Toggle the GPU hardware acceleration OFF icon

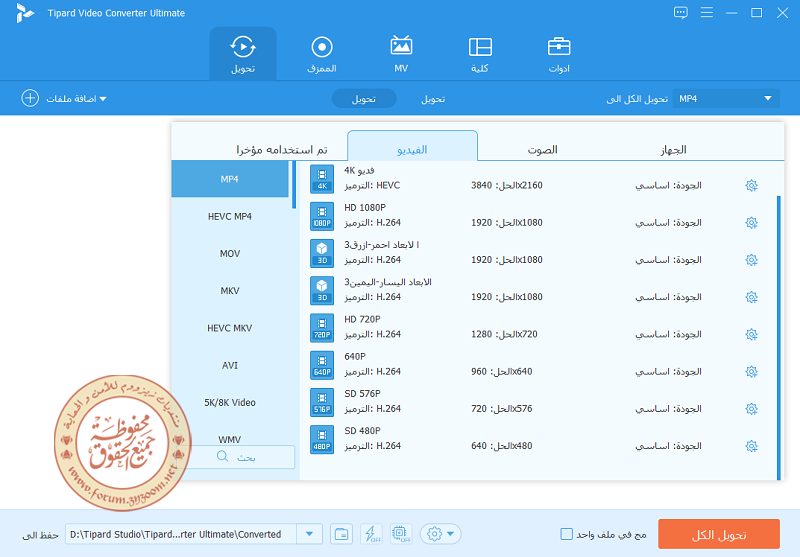(401, 534)
